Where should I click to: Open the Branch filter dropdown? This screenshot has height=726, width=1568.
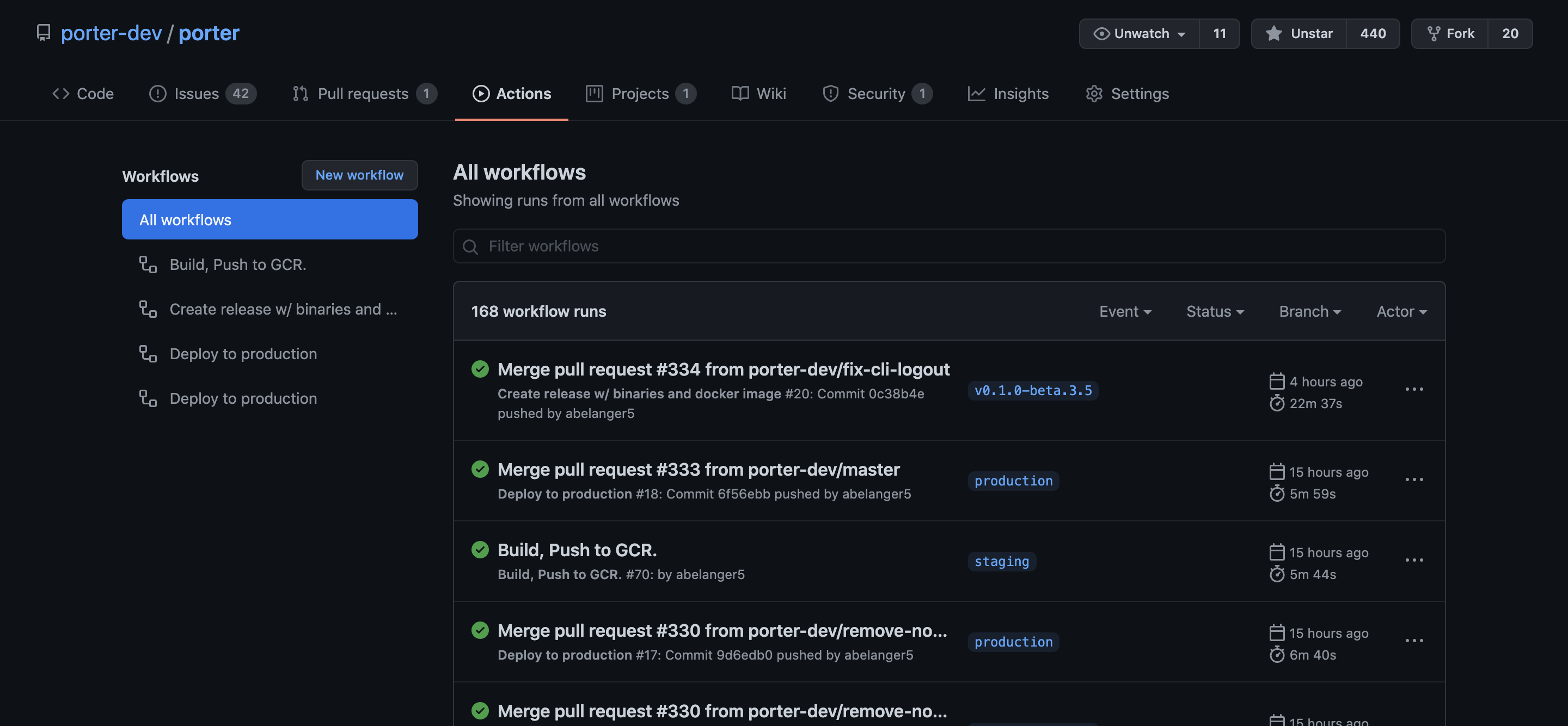pos(1309,312)
